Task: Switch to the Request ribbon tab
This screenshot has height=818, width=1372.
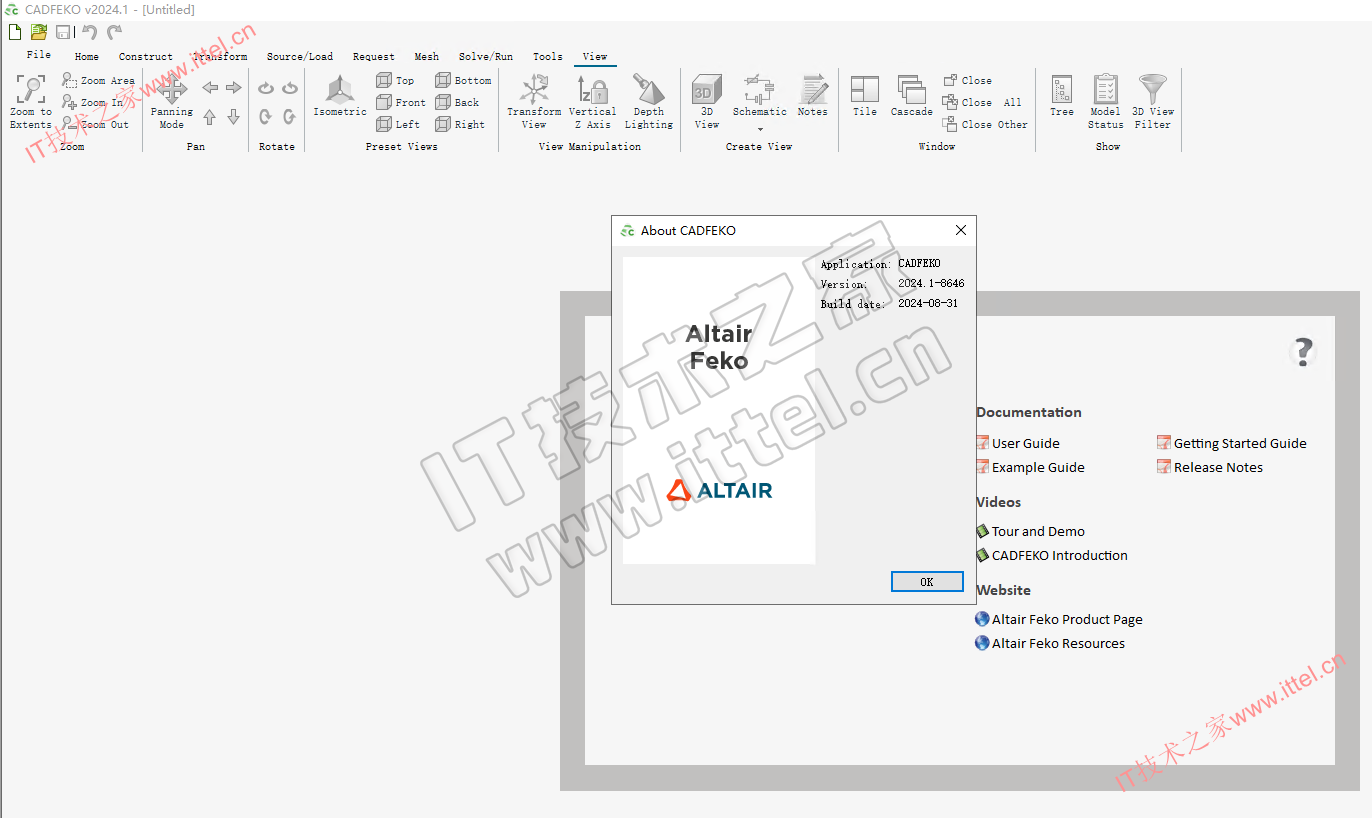Action: 374,57
